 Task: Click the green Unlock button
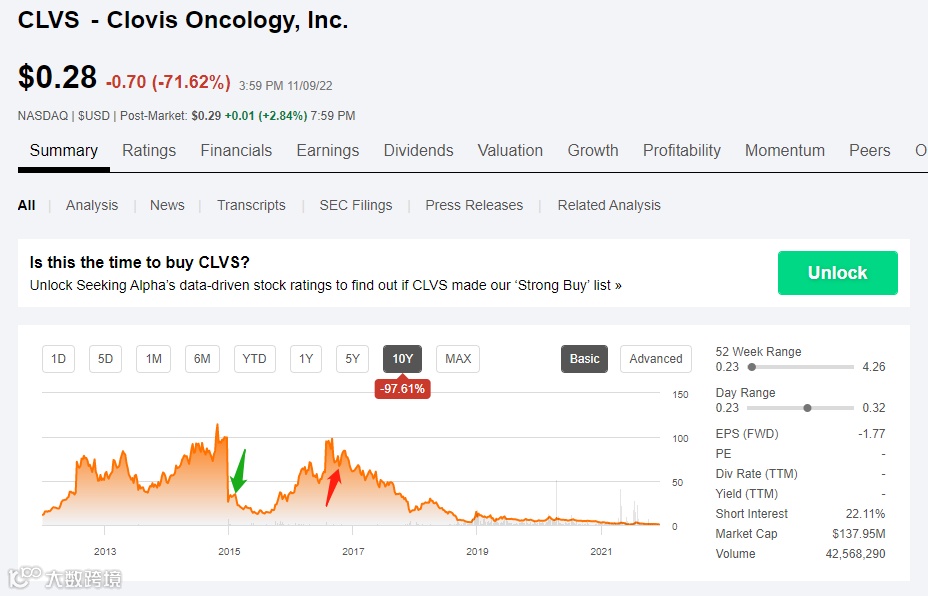837,273
